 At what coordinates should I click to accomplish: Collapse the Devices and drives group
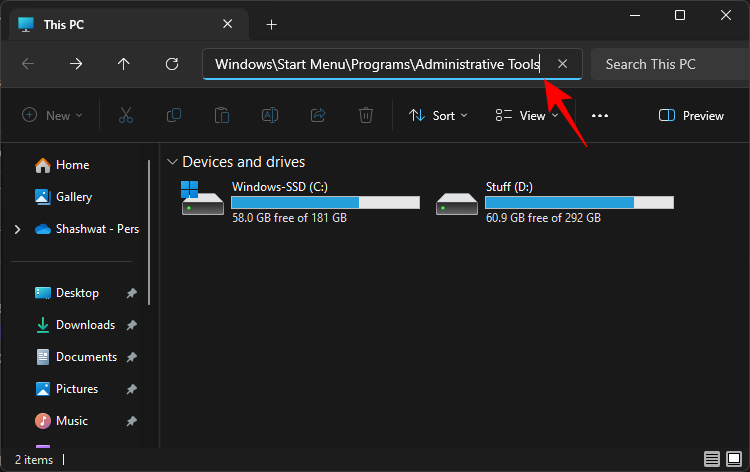[x=173, y=162]
